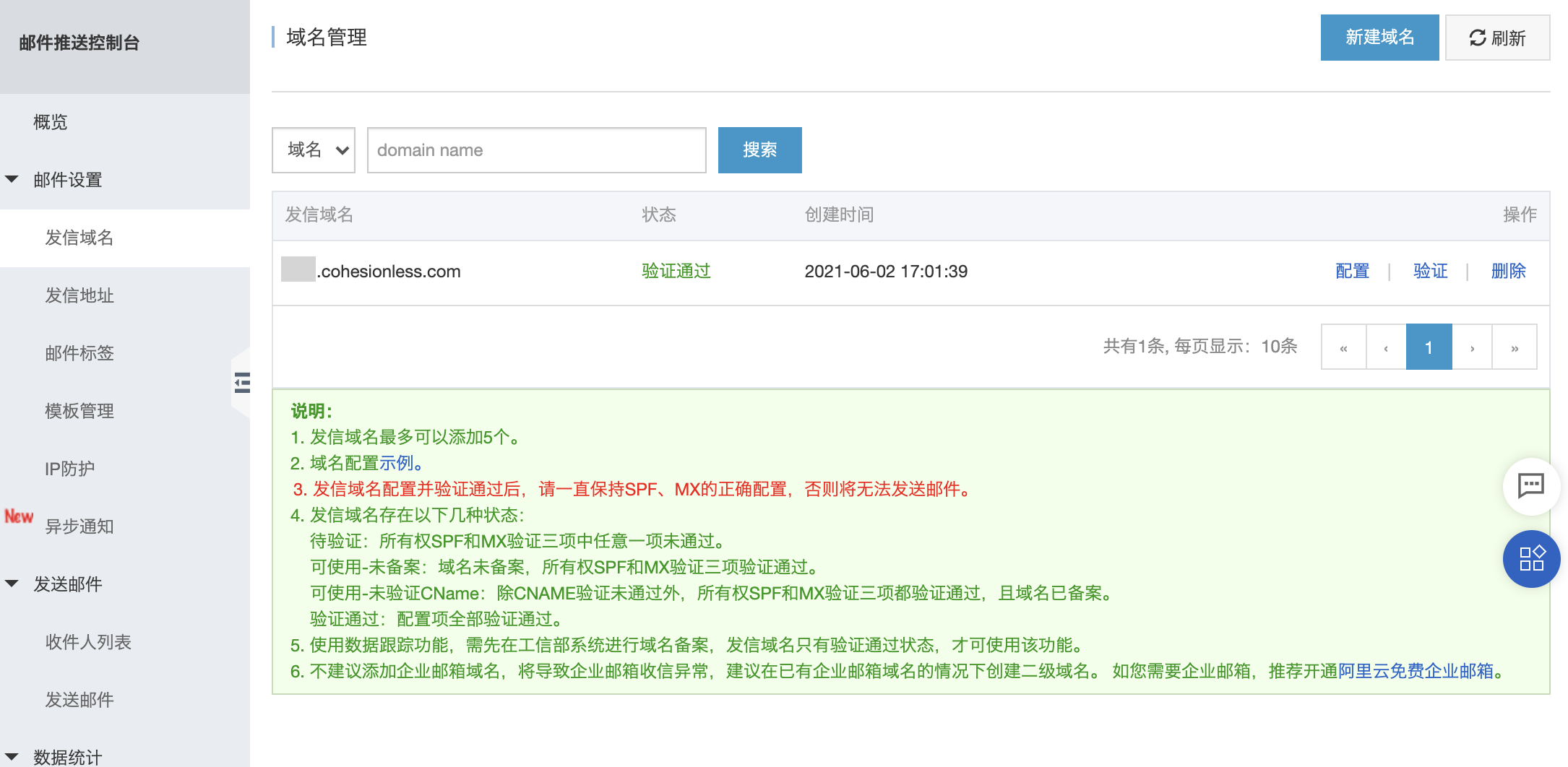Go to first page with double-left arrow
1568x767 pixels.
[1343, 347]
